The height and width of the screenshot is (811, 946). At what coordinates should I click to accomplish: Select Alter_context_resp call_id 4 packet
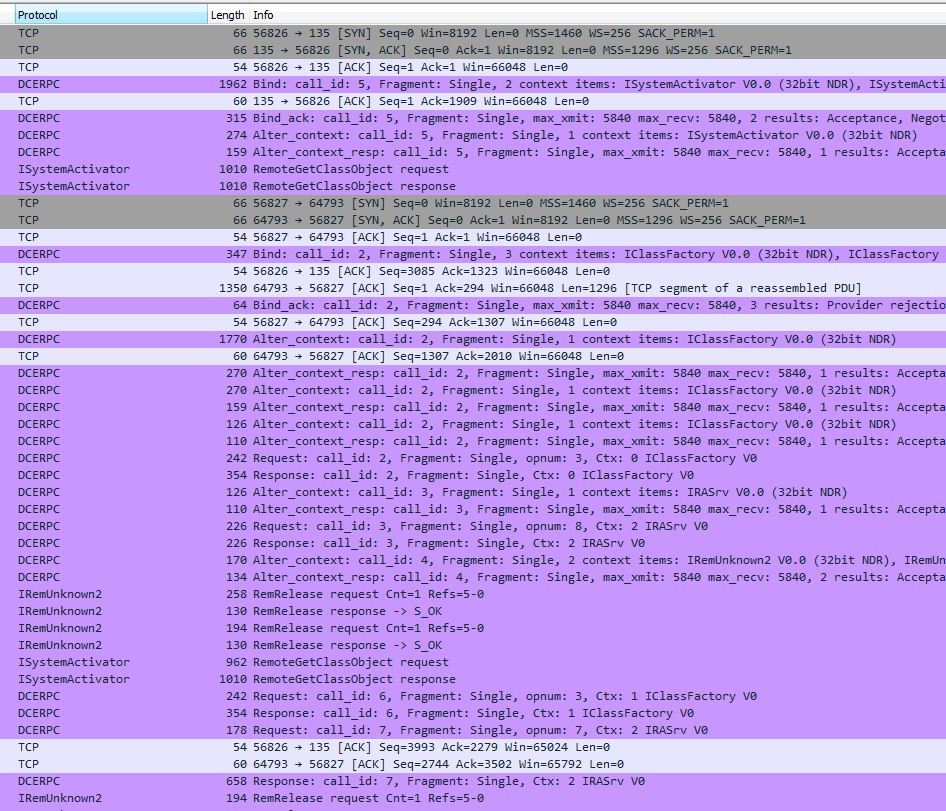coord(473,577)
